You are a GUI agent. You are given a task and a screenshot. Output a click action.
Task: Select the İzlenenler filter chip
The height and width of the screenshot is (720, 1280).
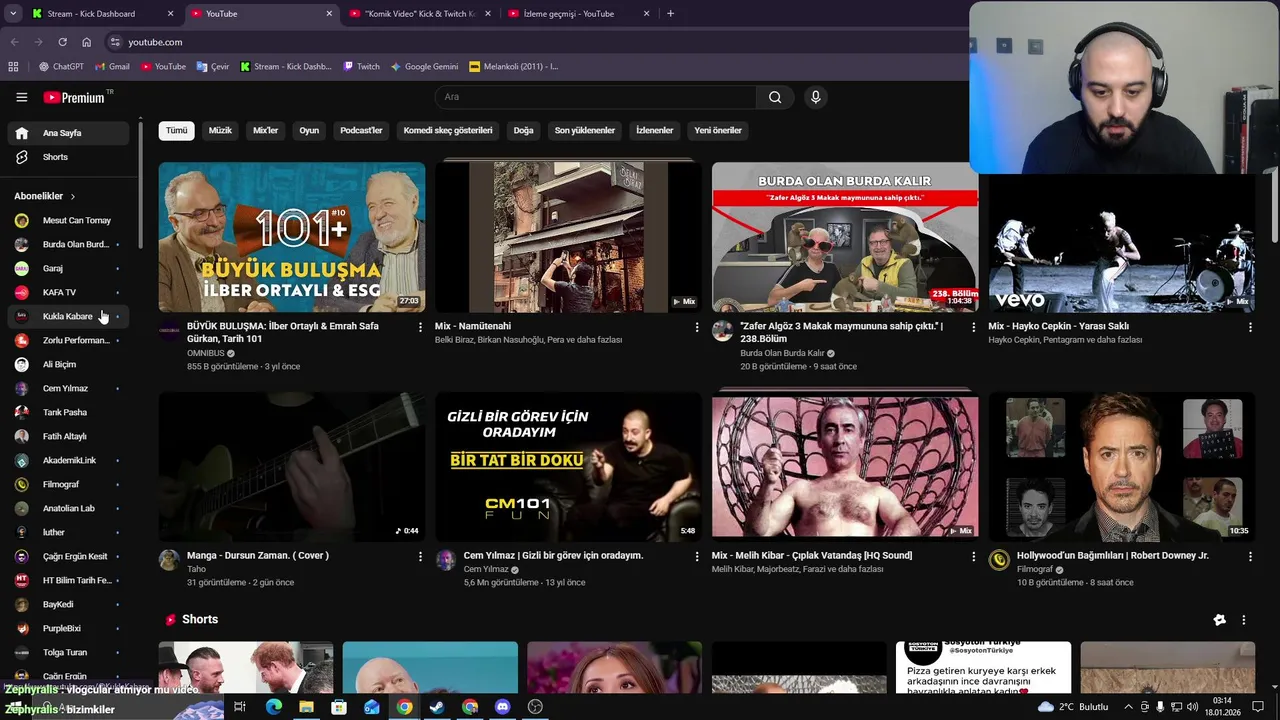click(x=655, y=130)
